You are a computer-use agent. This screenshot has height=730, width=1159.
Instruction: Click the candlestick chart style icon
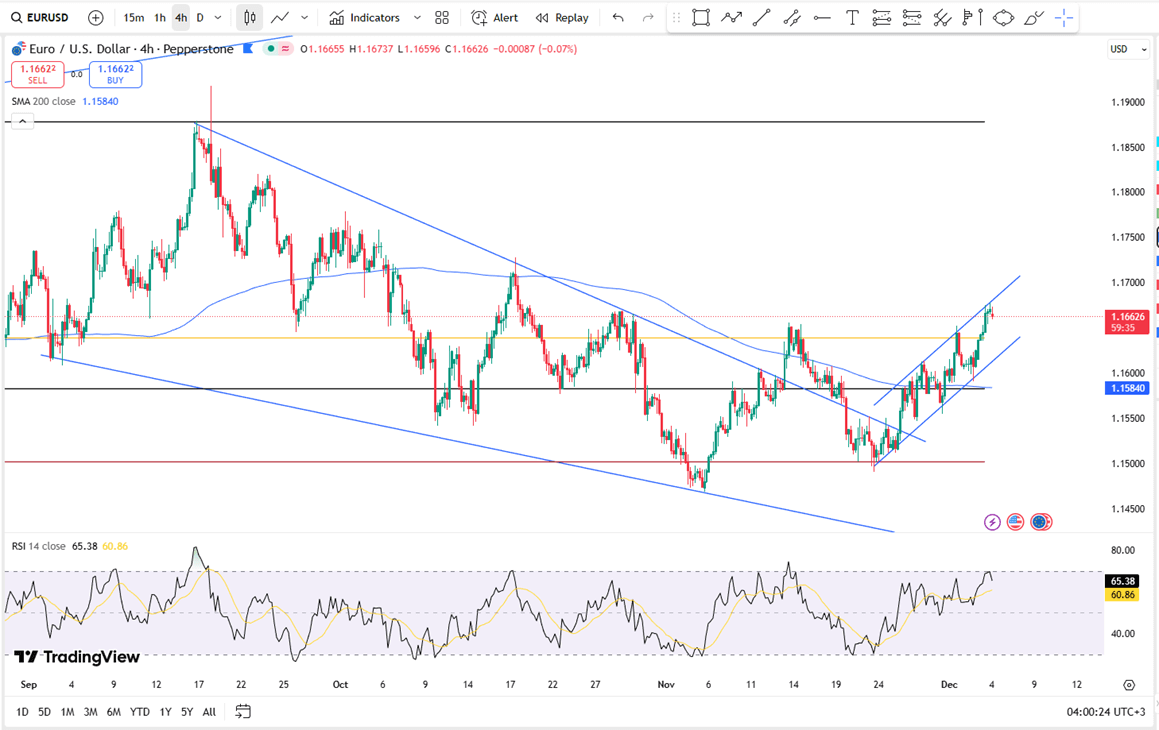pyautogui.click(x=250, y=18)
